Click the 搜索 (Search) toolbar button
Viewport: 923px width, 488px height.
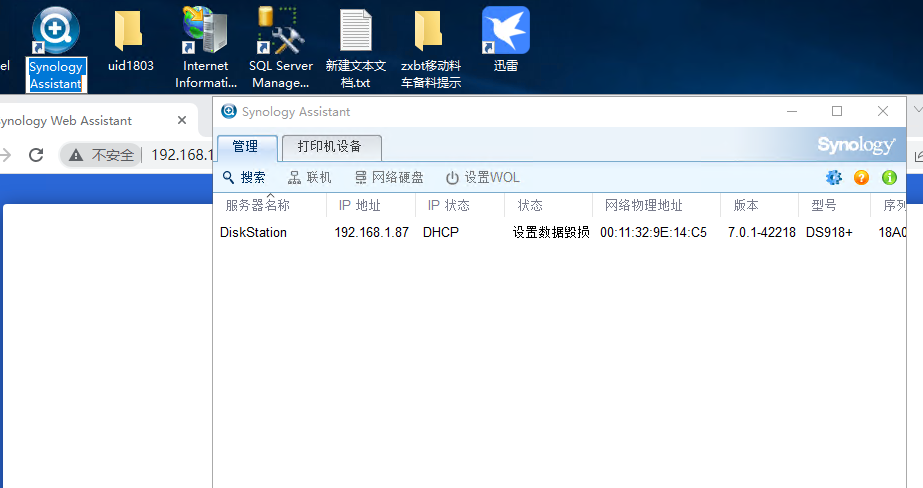(244, 178)
